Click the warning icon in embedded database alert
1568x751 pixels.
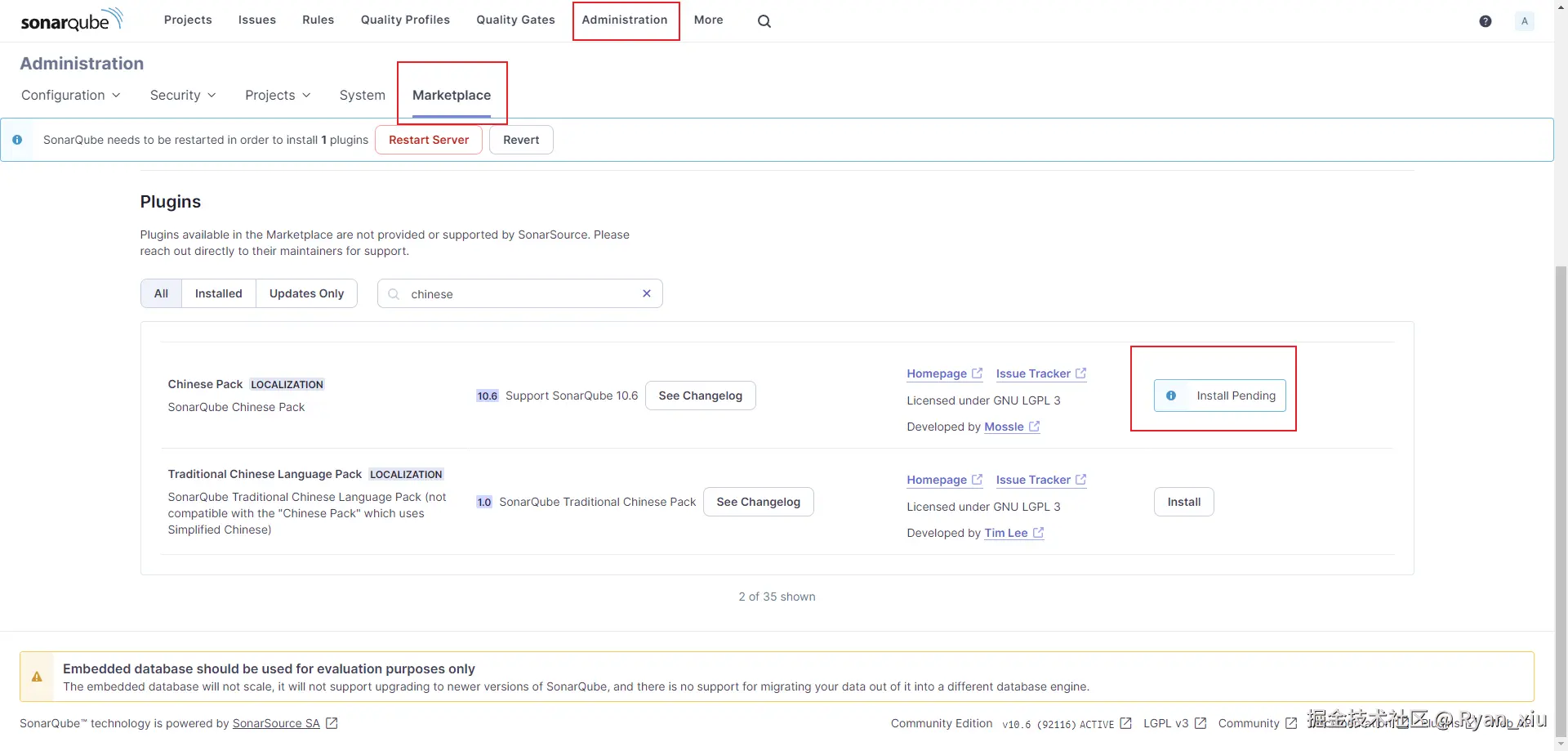click(x=37, y=677)
